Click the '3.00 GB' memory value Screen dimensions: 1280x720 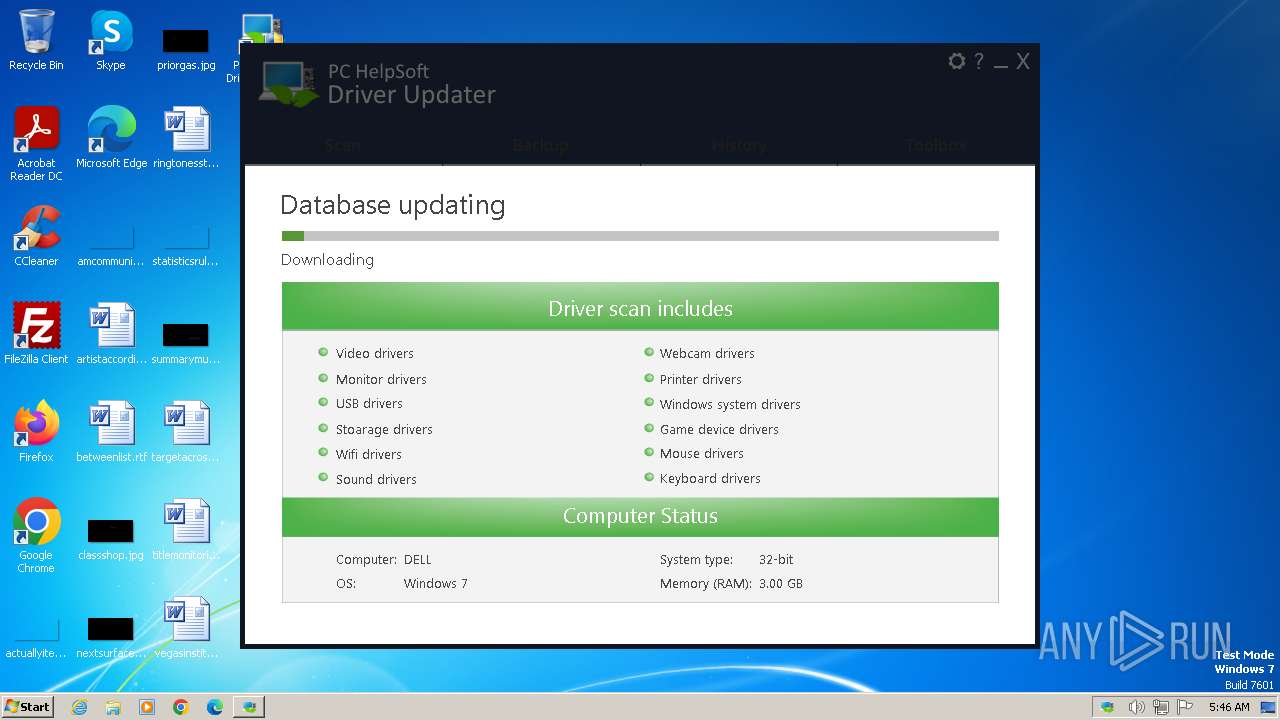coord(781,584)
